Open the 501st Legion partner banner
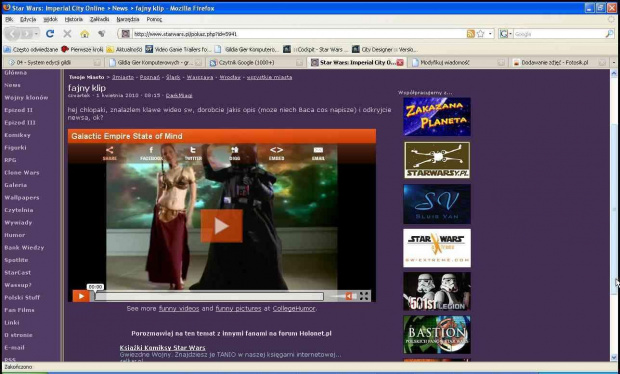Image resolution: width=620 pixels, height=374 pixels. pos(437,291)
